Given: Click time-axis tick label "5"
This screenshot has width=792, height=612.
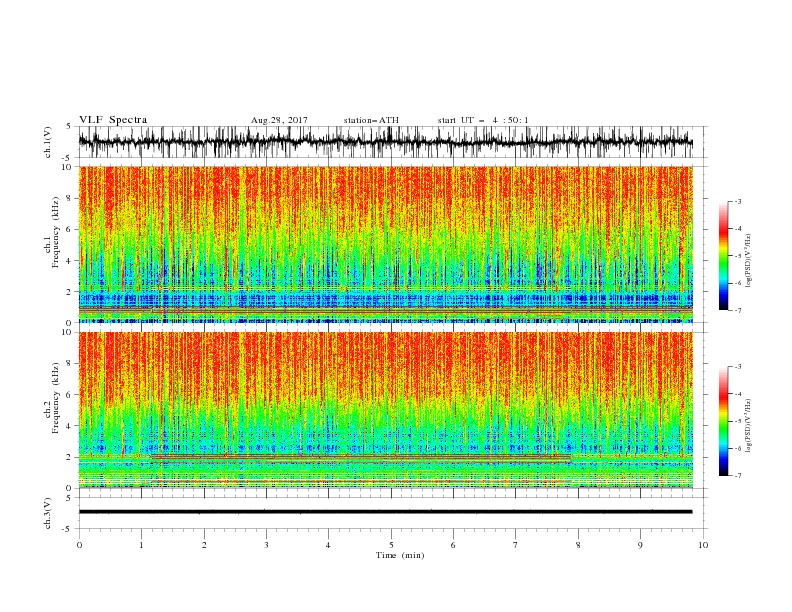Looking at the screenshot, I should [391, 545].
